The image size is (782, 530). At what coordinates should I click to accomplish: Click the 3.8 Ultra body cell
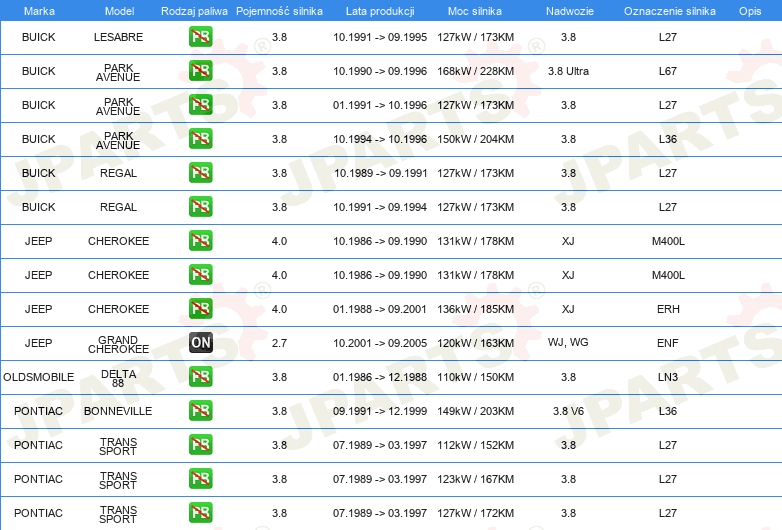pos(568,71)
